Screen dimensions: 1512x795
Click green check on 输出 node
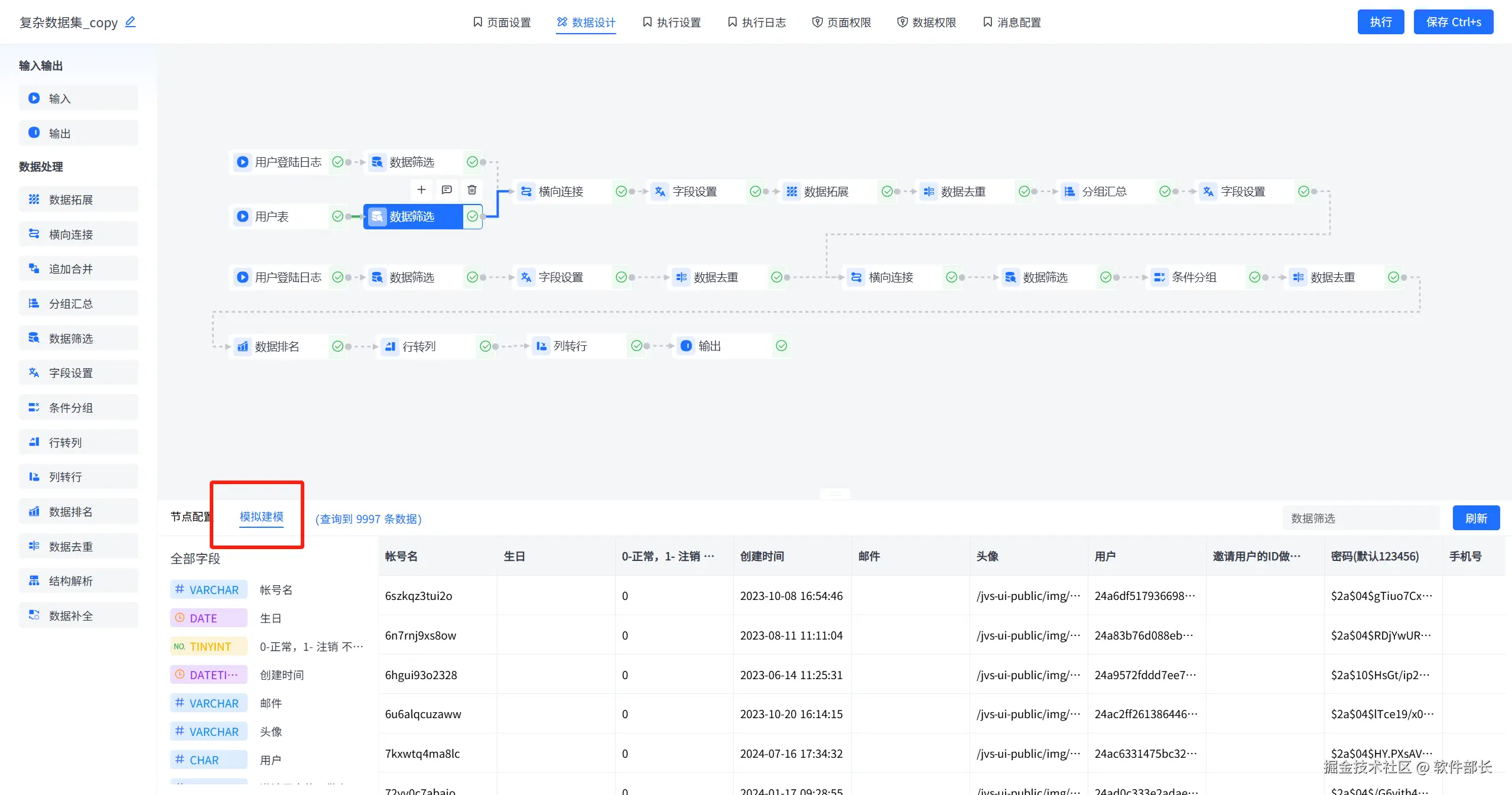coord(781,346)
